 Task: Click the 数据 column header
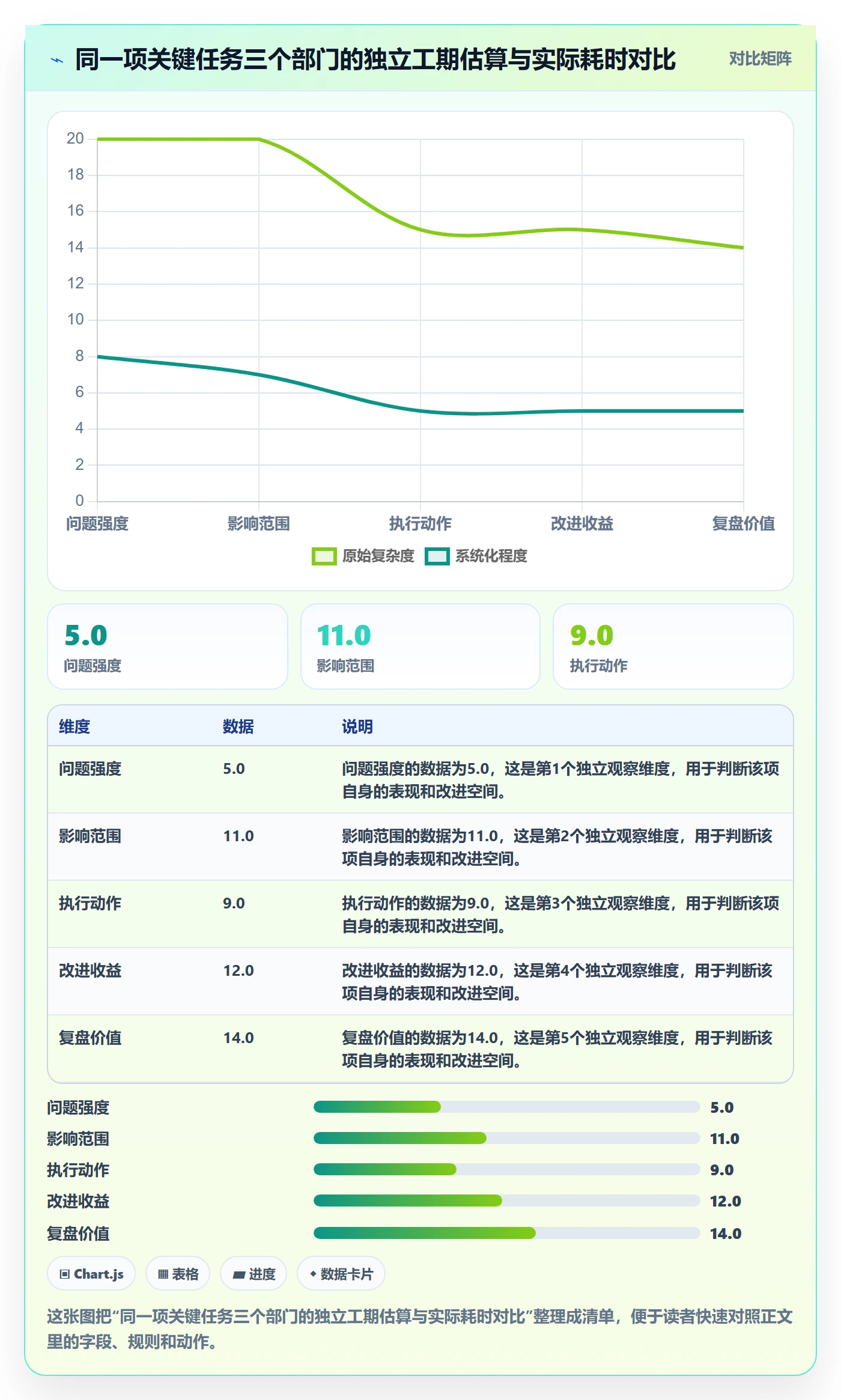238,726
